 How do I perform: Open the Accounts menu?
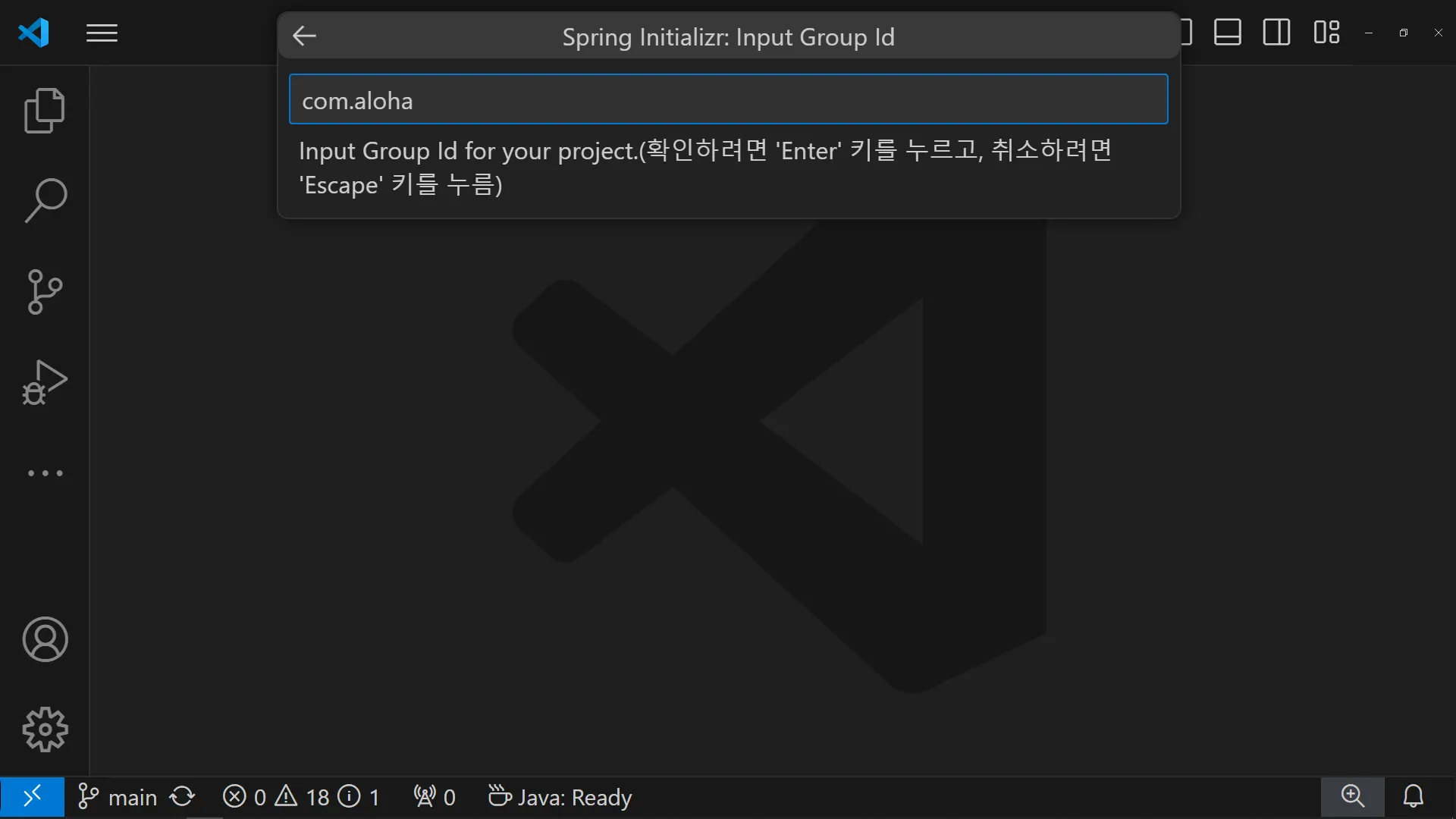pyautogui.click(x=45, y=639)
